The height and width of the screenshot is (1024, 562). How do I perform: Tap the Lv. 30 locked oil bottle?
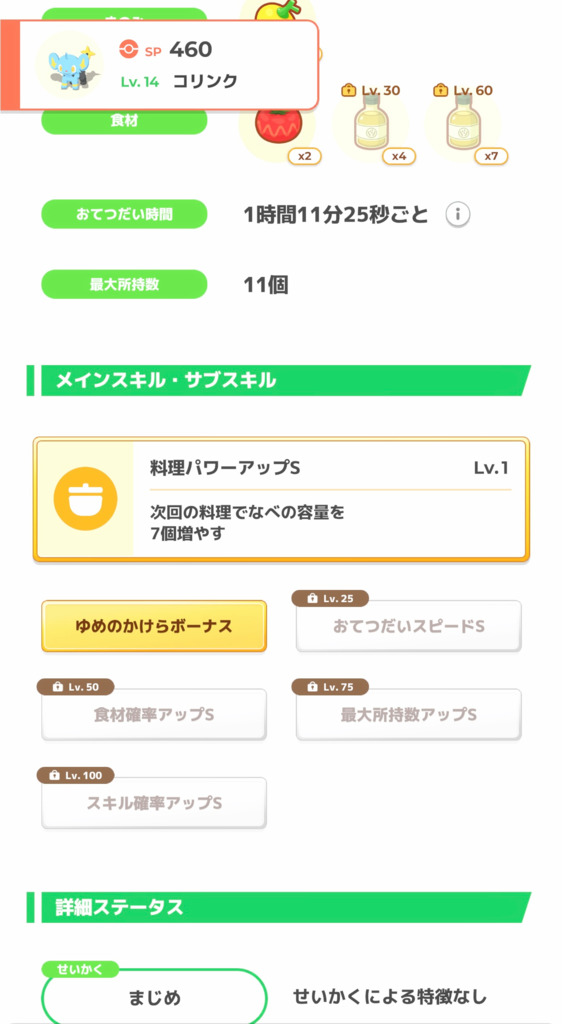[x=371, y=123]
